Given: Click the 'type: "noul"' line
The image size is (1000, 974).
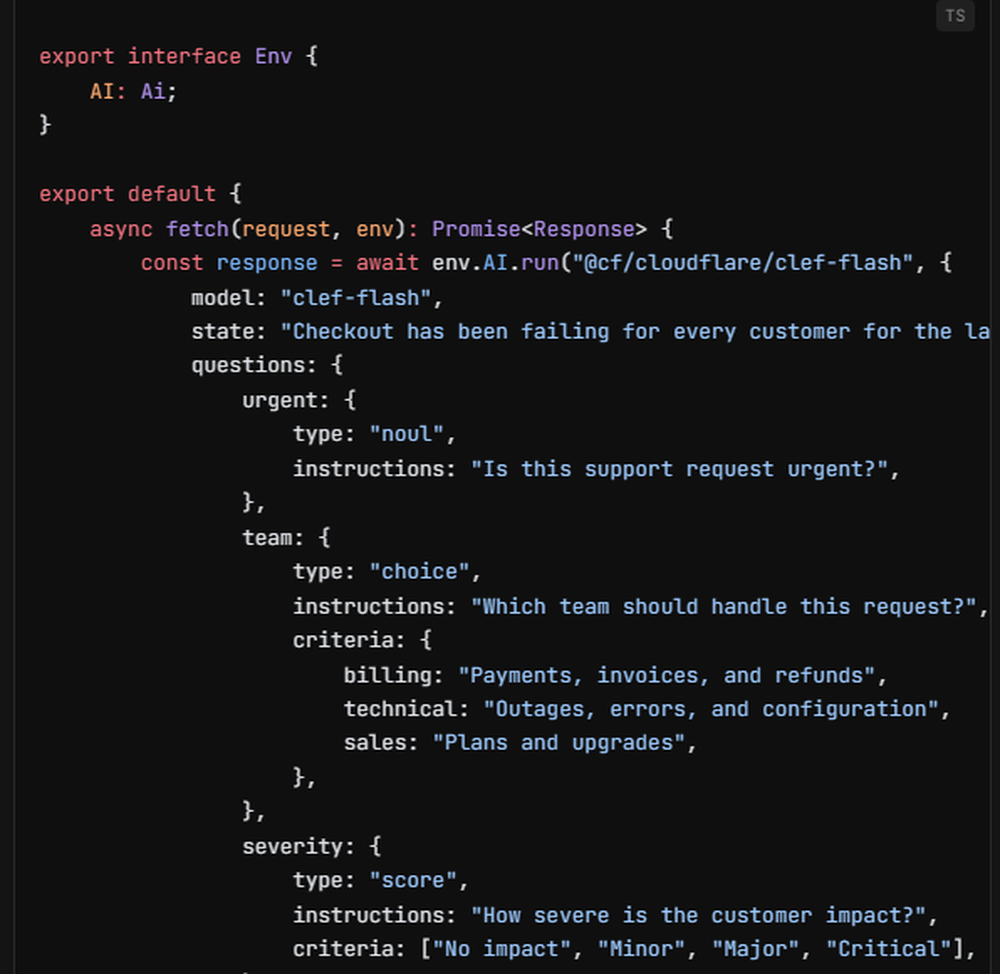Looking at the screenshot, I should click(374, 434).
